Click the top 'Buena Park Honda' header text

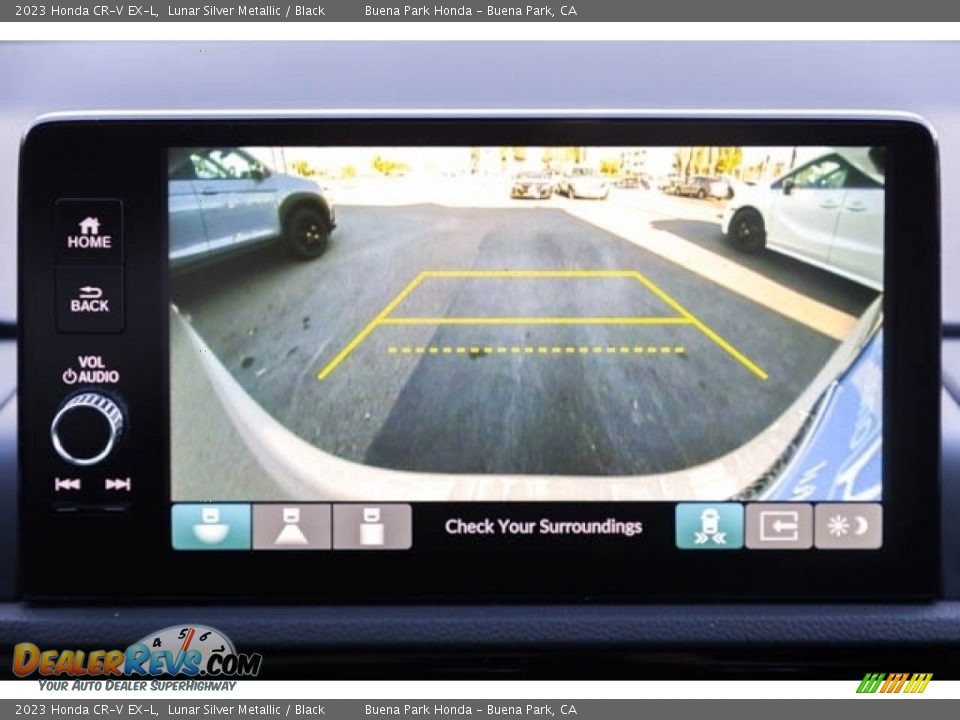tap(470, 11)
